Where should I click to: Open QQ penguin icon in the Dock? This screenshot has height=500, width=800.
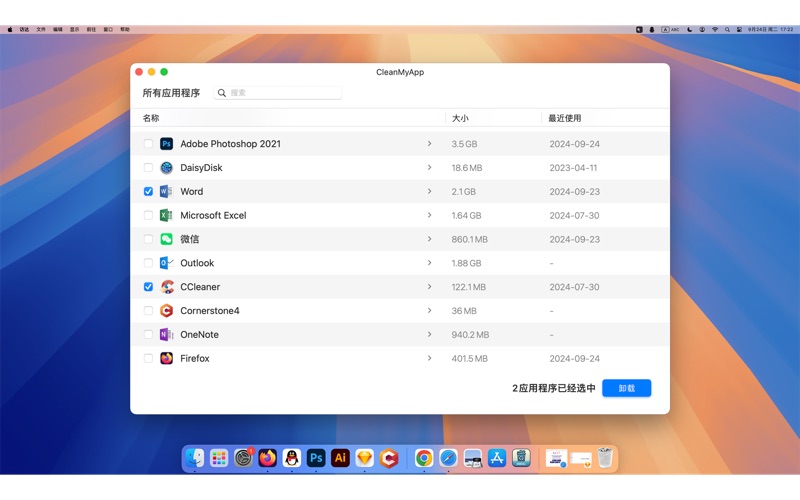(x=292, y=458)
